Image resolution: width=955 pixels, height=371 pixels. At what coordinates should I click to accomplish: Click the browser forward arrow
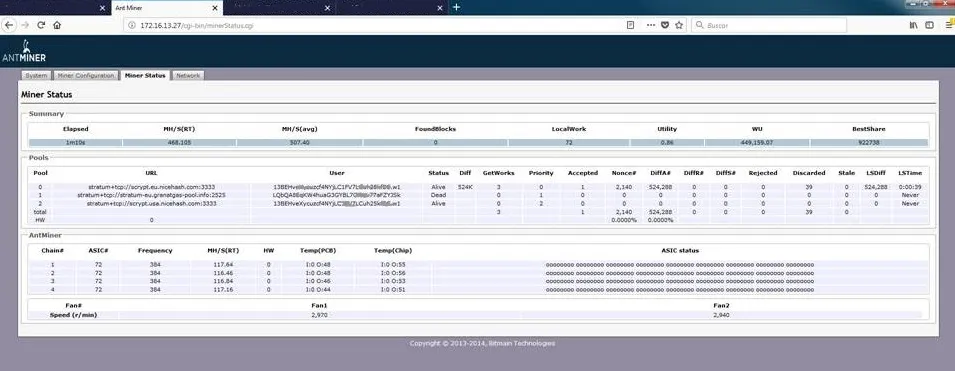(25, 25)
